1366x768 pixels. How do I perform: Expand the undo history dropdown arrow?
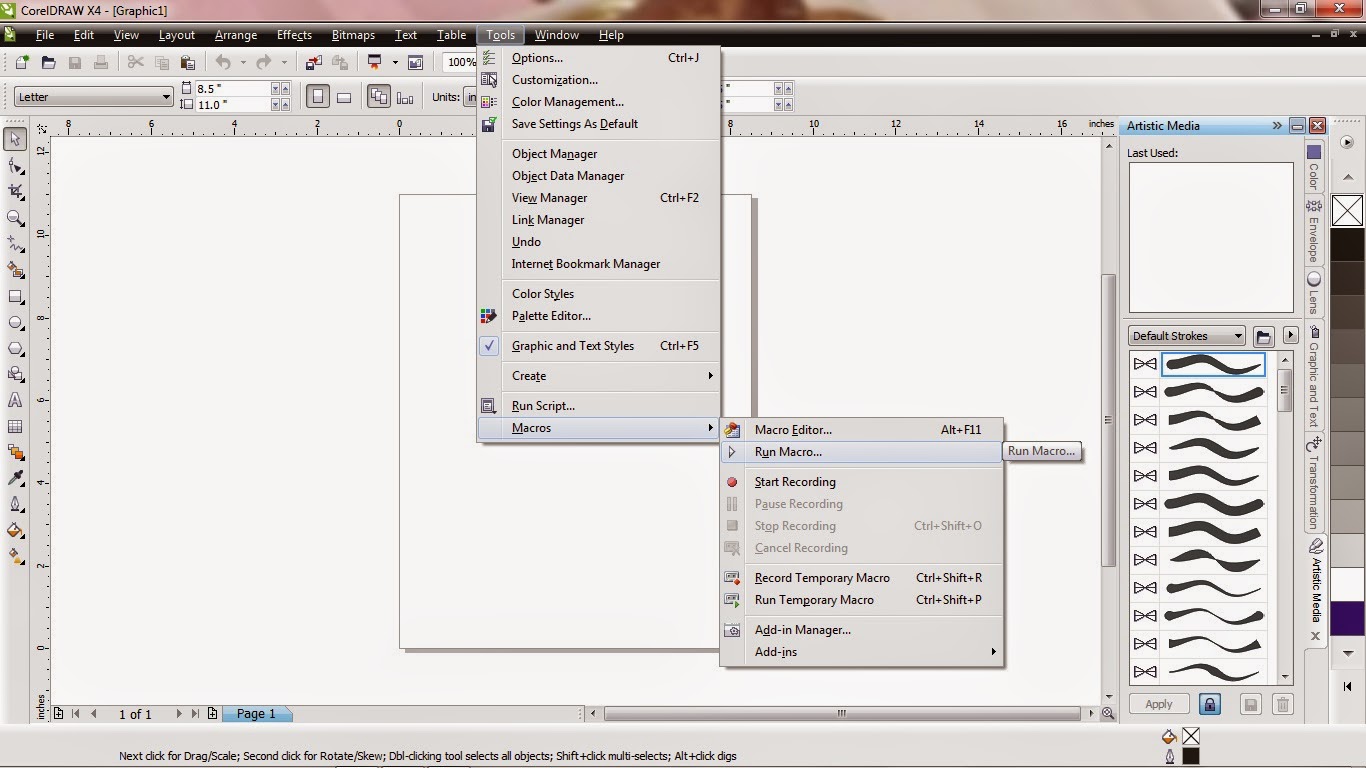(243, 62)
